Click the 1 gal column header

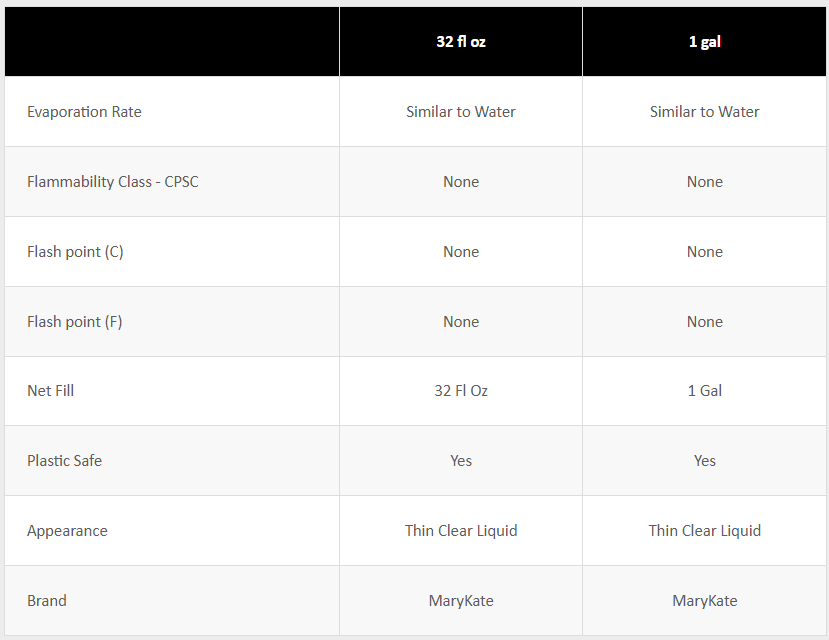click(705, 42)
